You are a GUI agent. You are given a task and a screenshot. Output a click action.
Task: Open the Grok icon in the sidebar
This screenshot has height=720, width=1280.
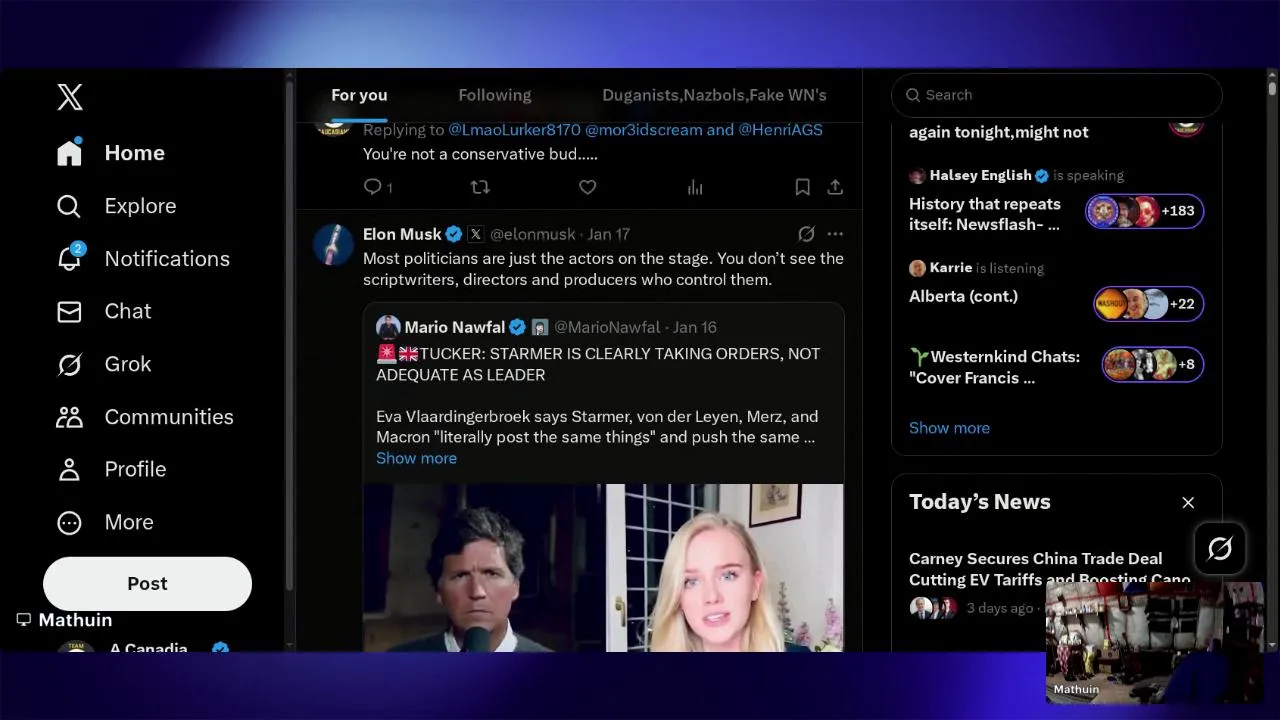(x=69, y=364)
